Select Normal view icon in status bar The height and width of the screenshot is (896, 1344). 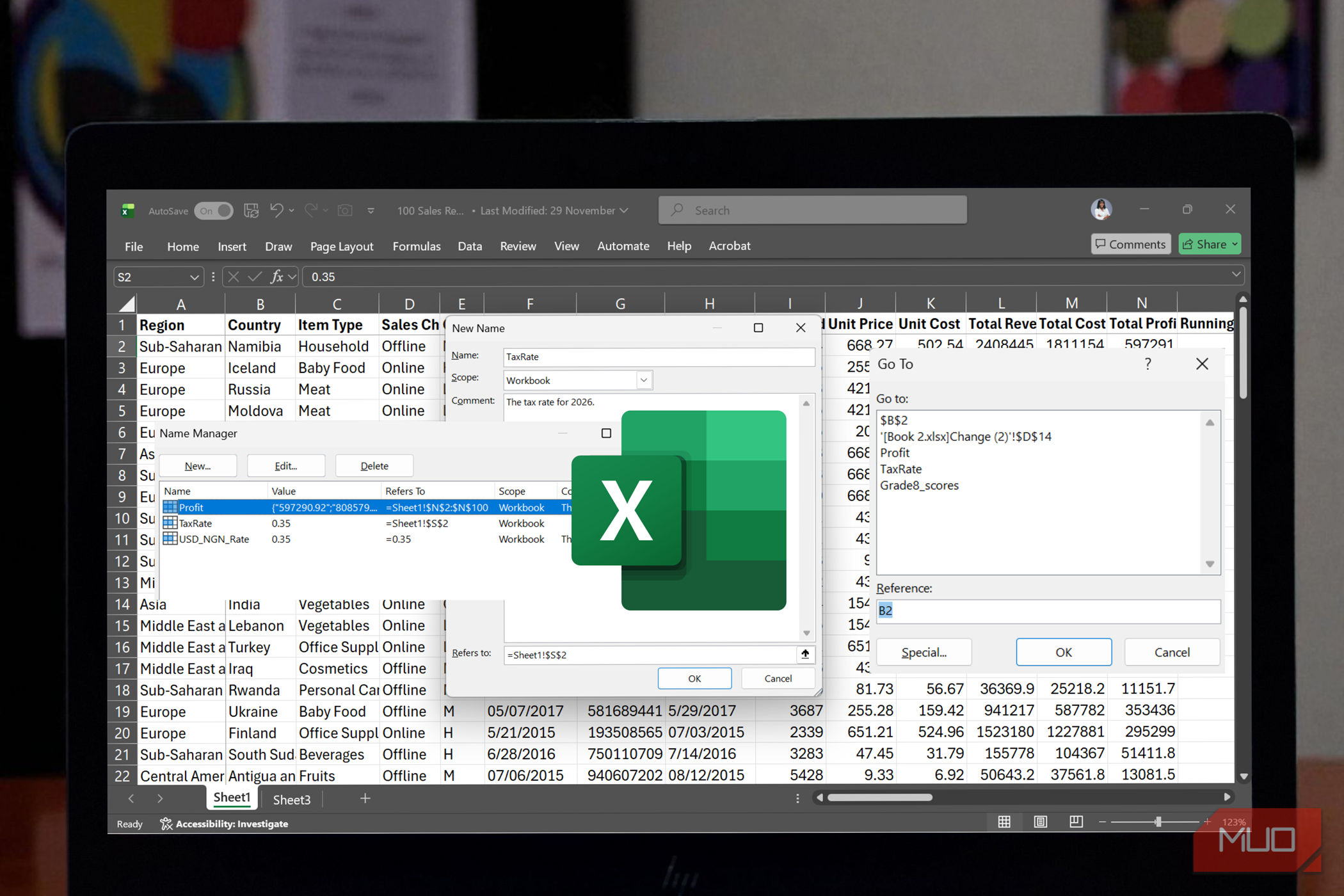tap(1004, 822)
